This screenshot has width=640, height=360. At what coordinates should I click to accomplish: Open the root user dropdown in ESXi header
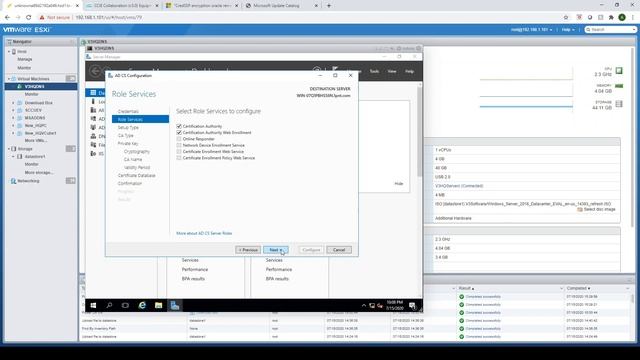(x=531, y=30)
